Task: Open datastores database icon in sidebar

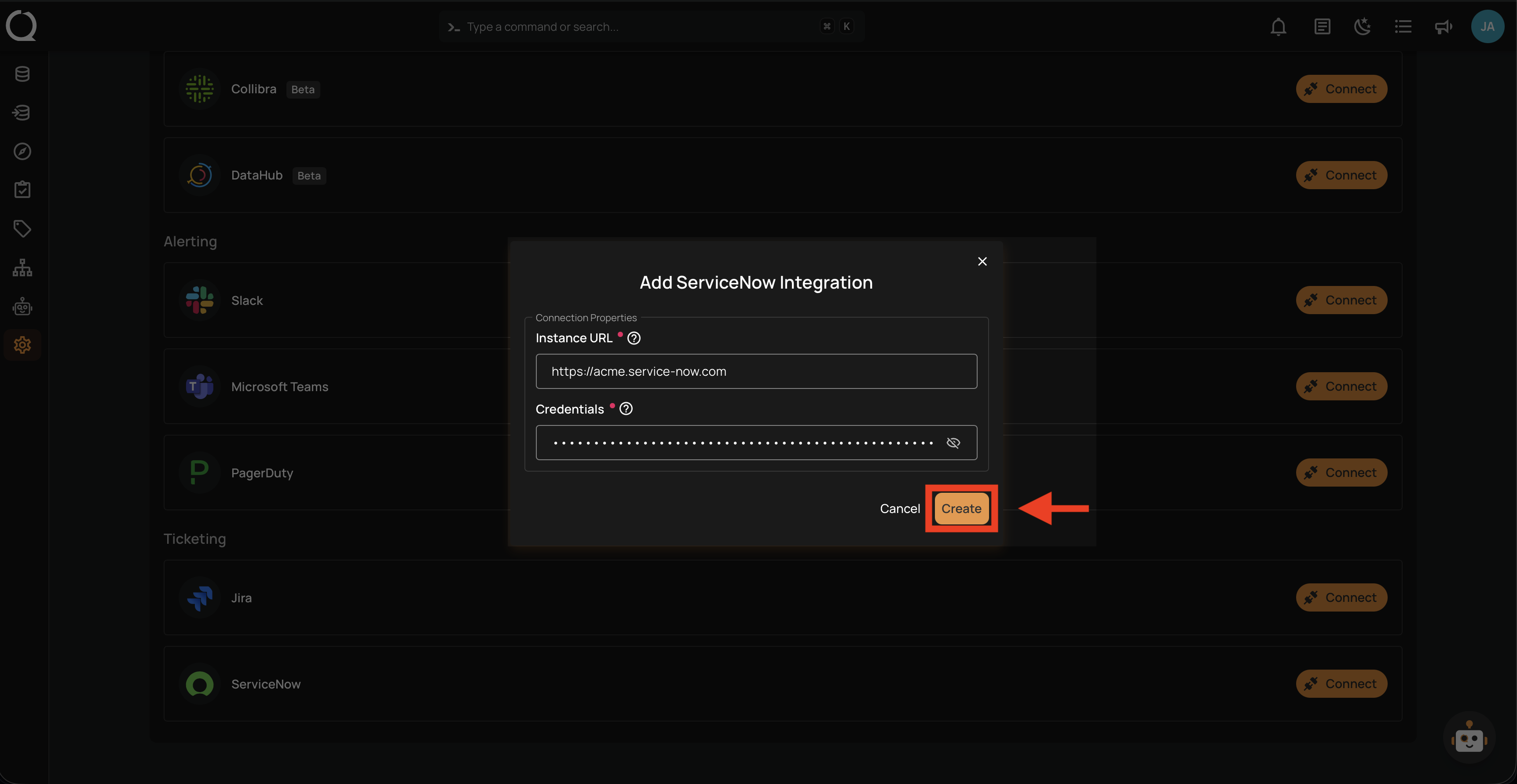Action: (22, 73)
